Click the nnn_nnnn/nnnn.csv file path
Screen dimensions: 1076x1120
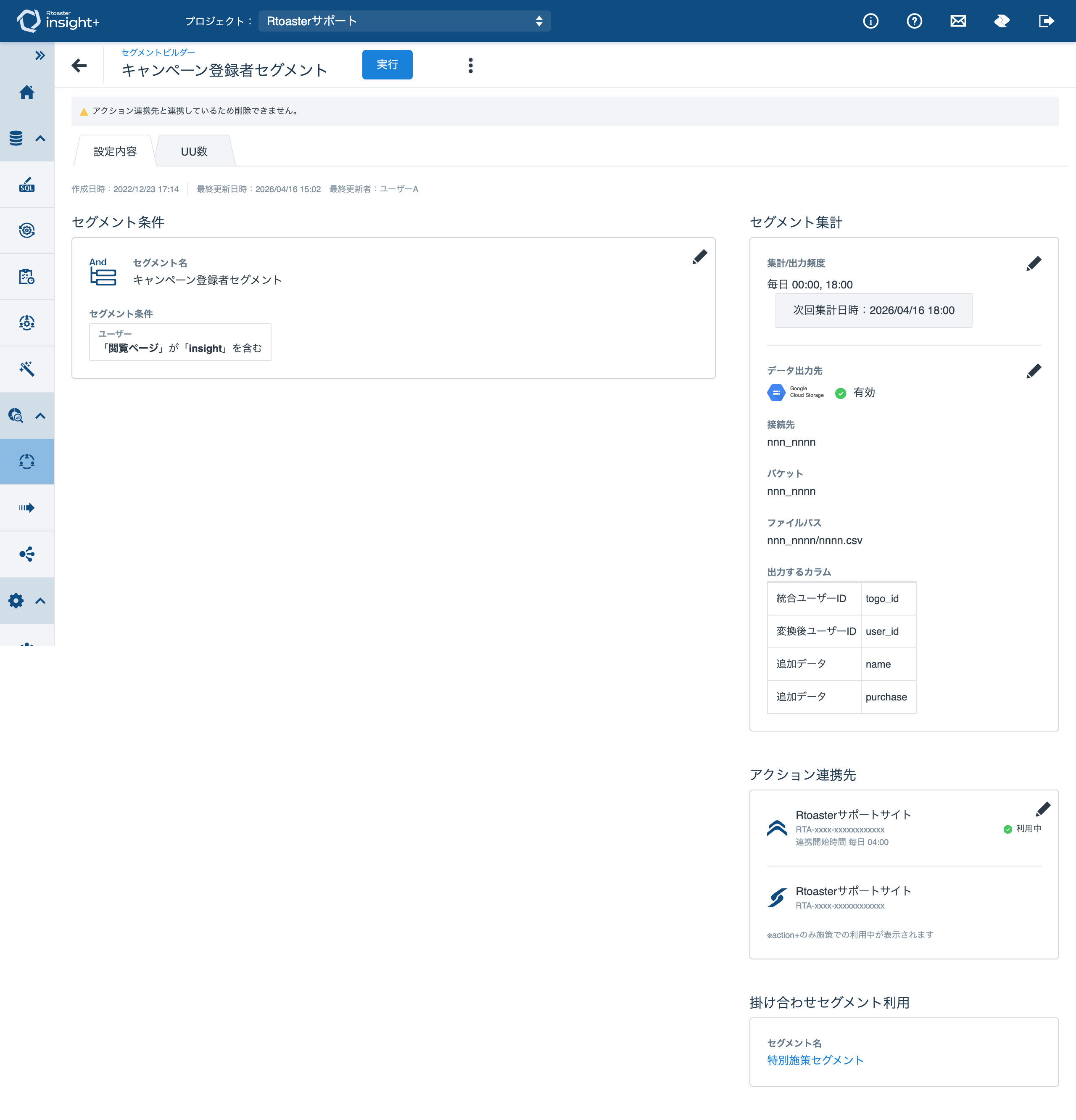point(814,541)
